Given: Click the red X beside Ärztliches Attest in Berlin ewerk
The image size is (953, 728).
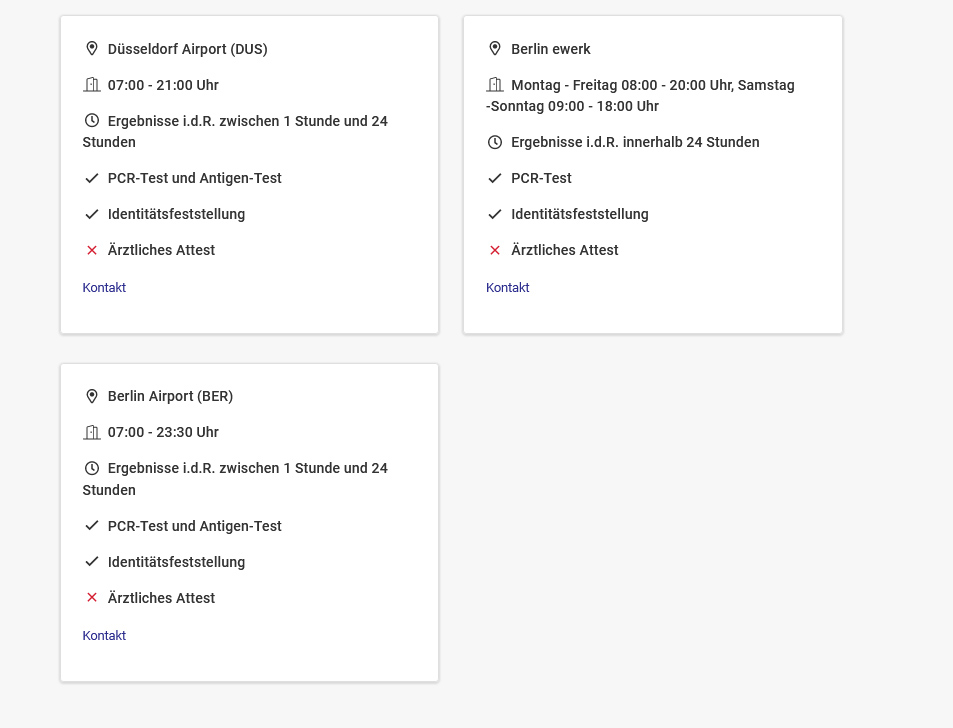Looking at the screenshot, I should point(495,250).
